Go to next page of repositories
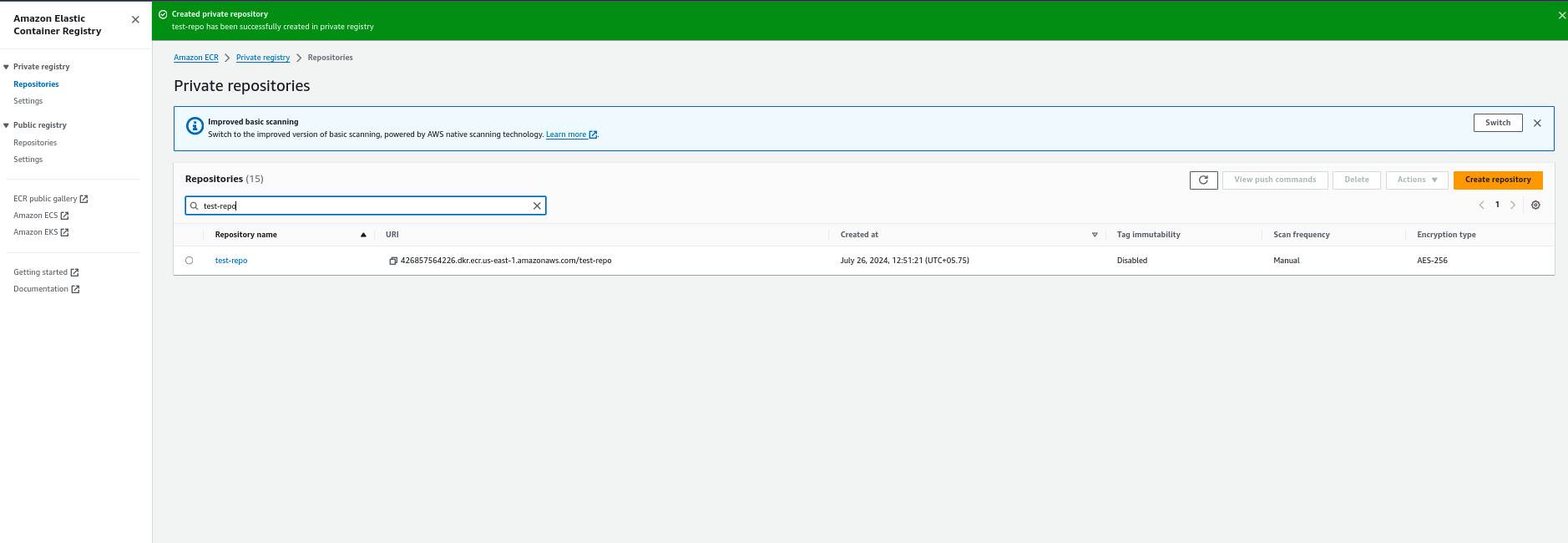This screenshot has width=1568, height=543. 1513,206
